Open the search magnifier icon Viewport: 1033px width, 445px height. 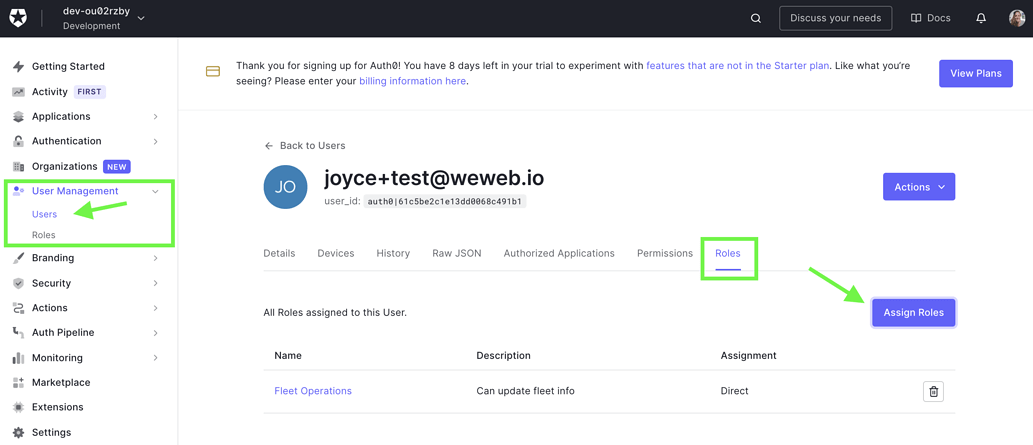pyautogui.click(x=756, y=18)
